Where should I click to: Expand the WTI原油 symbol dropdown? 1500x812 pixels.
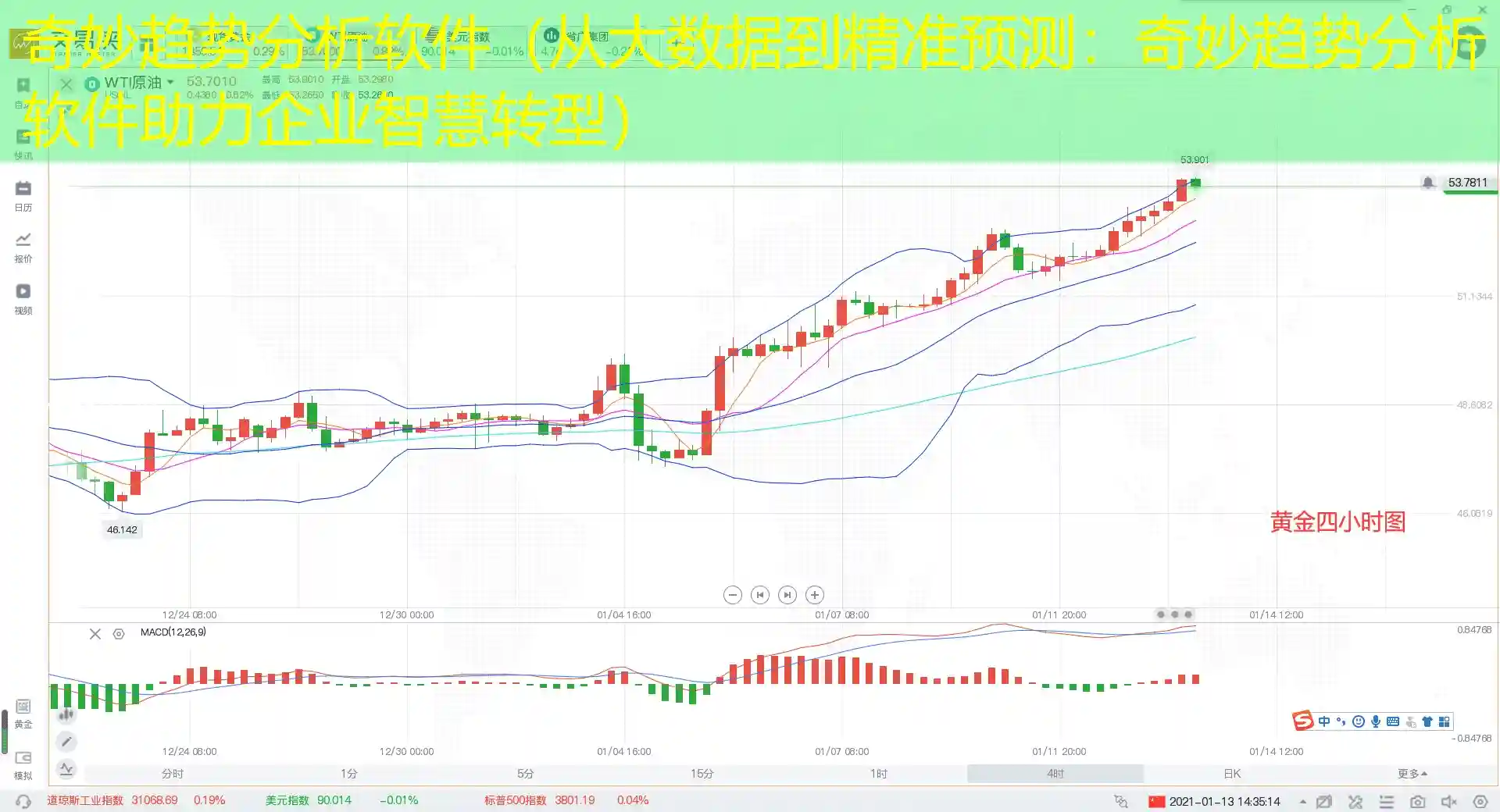(170, 82)
